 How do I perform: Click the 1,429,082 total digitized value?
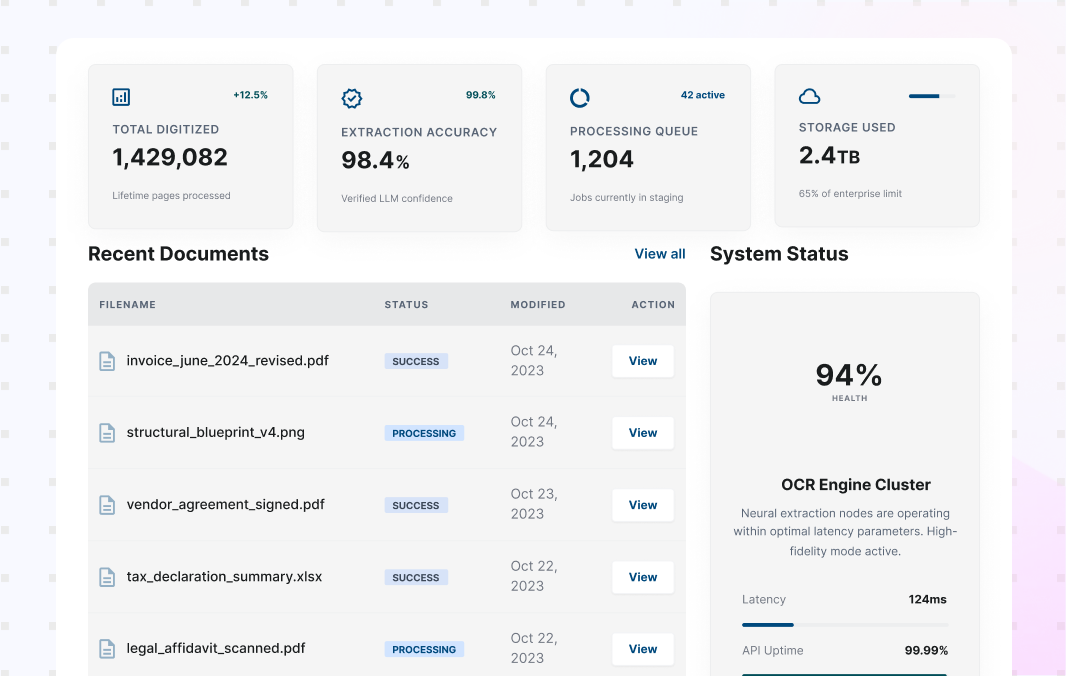point(170,157)
